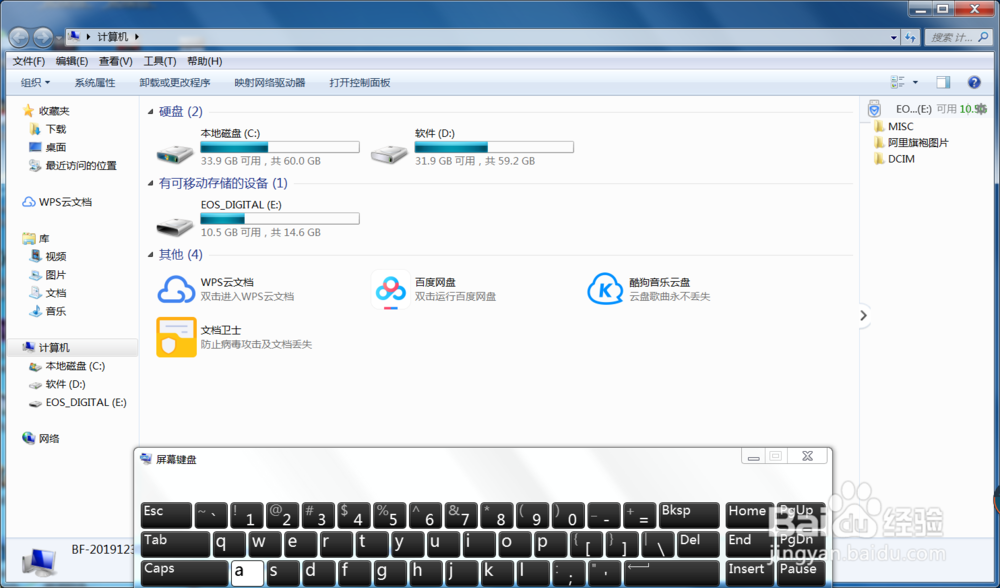Screen dimensions: 1000x588
Task: Click the Home key on screen keyboard
Action: (x=749, y=515)
